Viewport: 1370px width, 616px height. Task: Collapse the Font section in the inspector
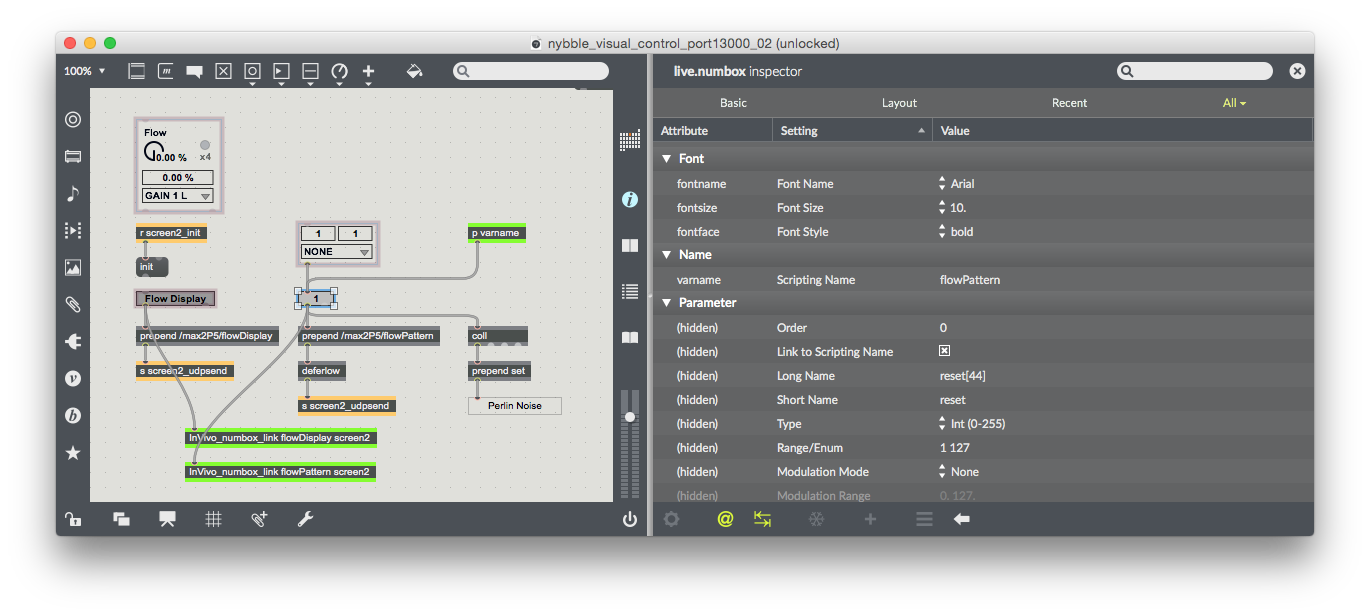click(x=666, y=158)
